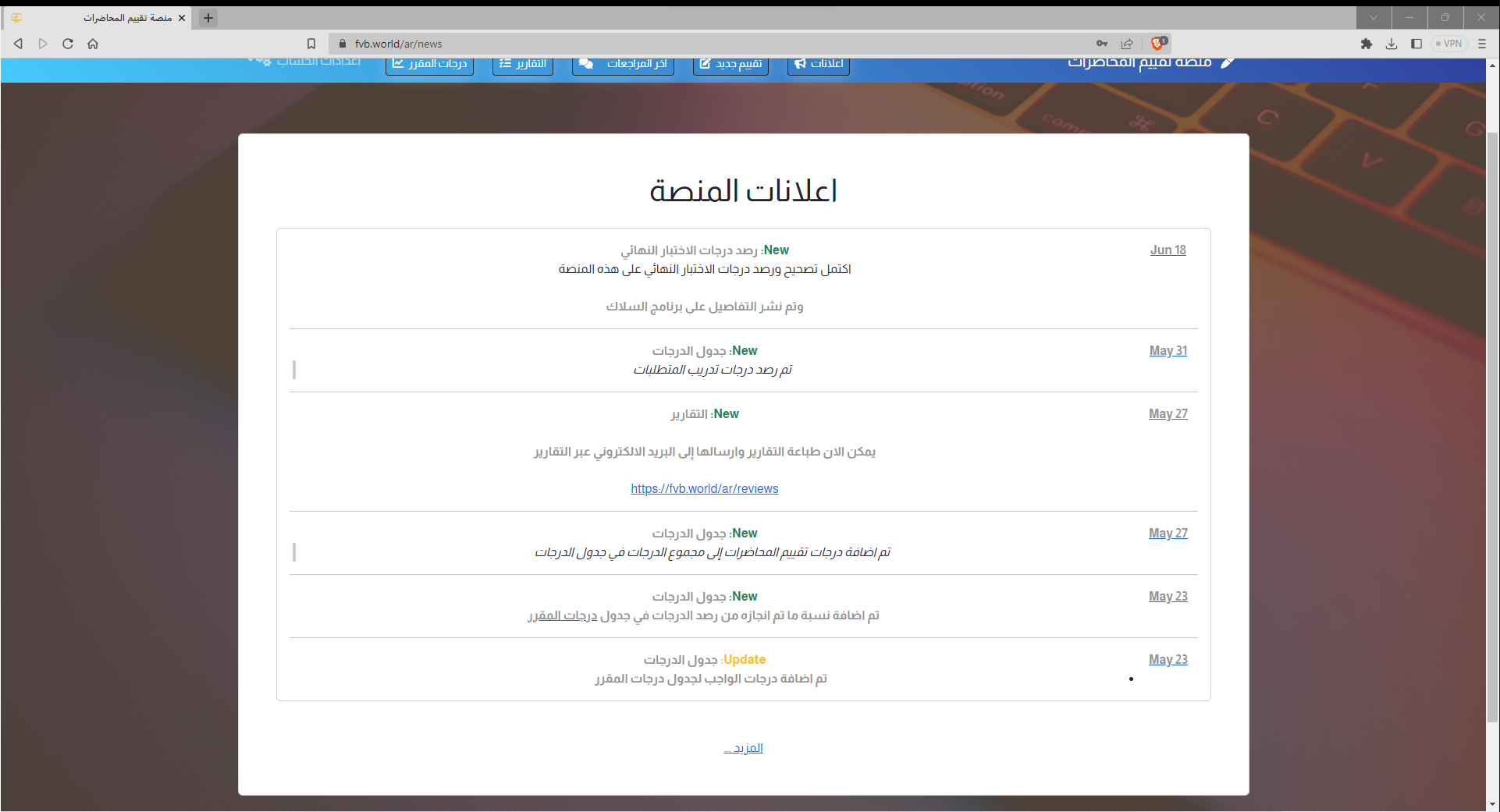Click the browser back arrow
The width and height of the screenshot is (1500, 812).
18,44
